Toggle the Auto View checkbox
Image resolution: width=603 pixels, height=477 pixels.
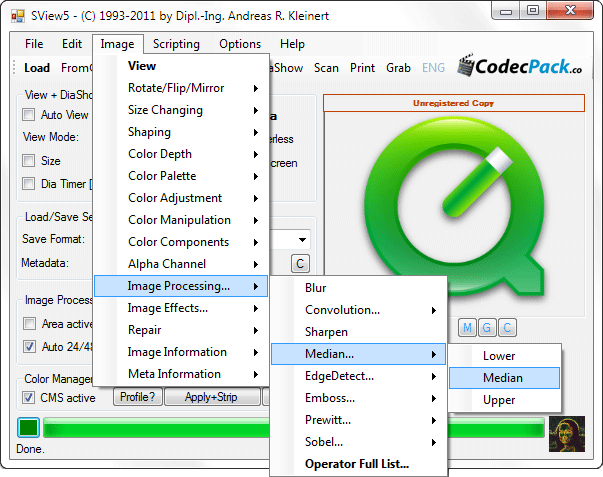[x=28, y=115]
